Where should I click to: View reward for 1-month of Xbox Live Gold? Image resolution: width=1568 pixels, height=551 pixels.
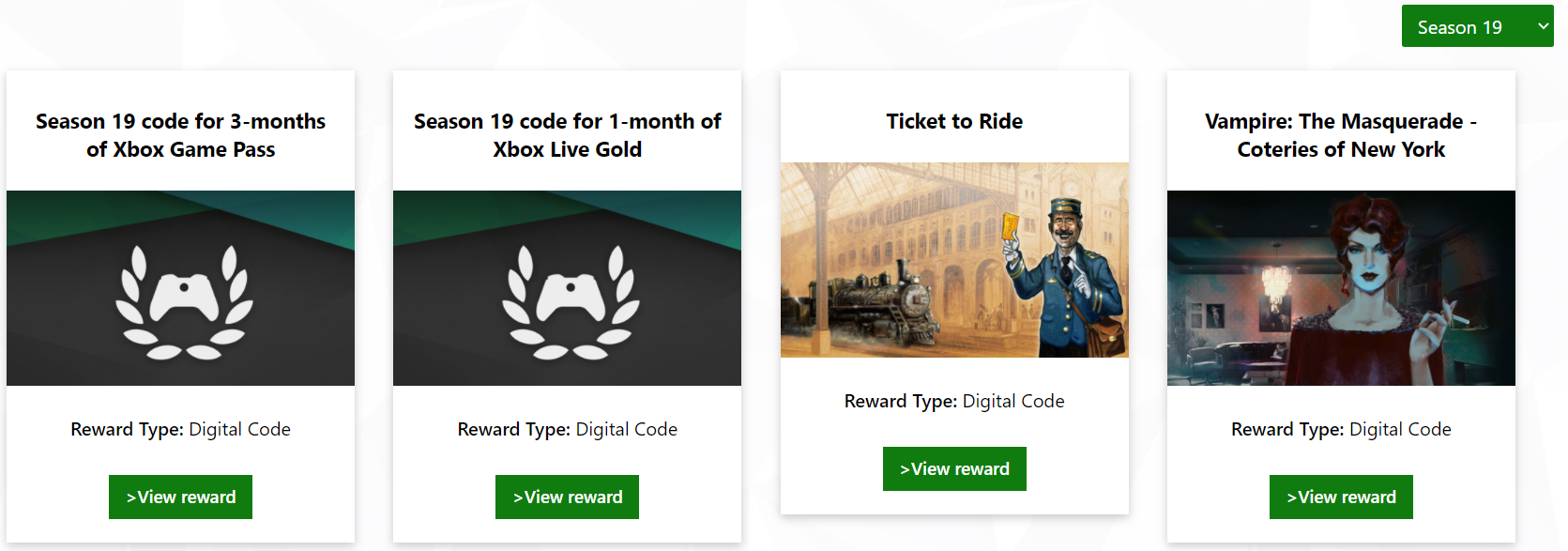pos(567,497)
